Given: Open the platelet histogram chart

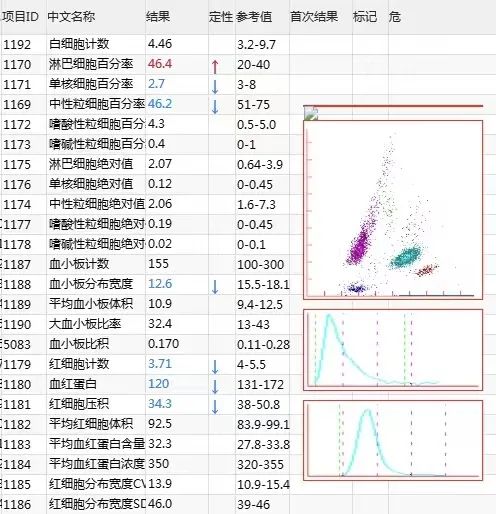Looking at the screenshot, I should pyautogui.click(x=393, y=350).
